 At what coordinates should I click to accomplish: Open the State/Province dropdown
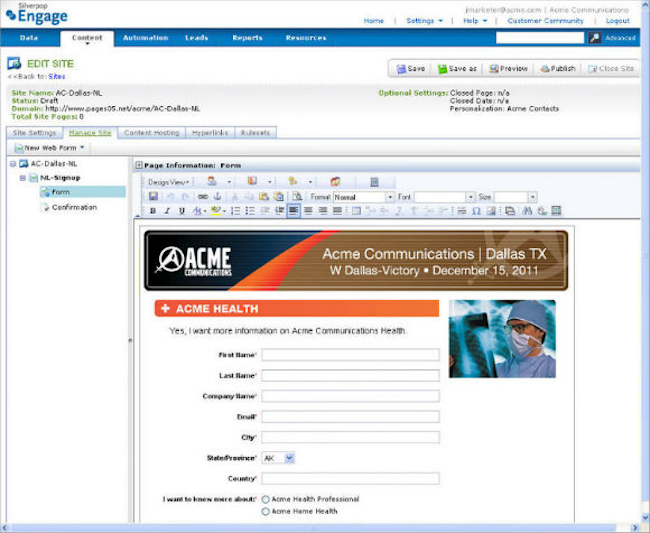pyautogui.click(x=278, y=457)
